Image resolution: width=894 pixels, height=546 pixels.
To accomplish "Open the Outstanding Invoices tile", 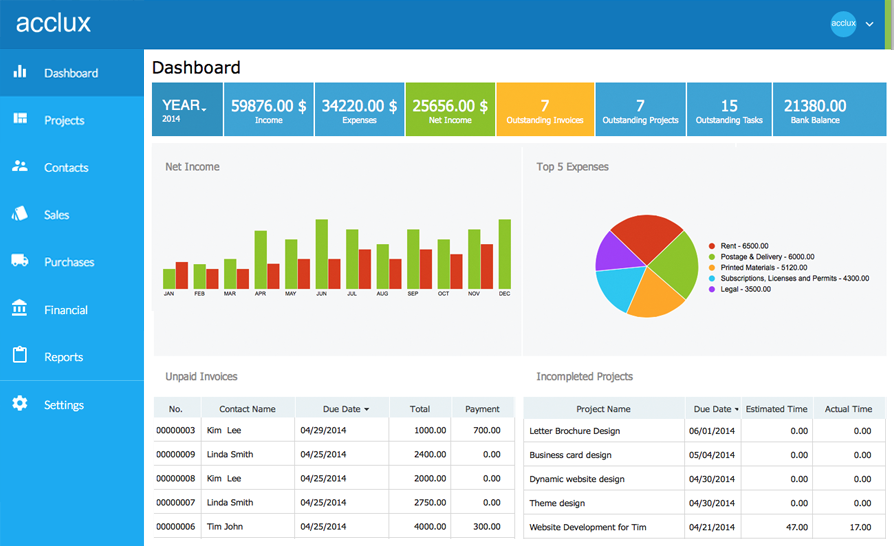I will pos(545,109).
